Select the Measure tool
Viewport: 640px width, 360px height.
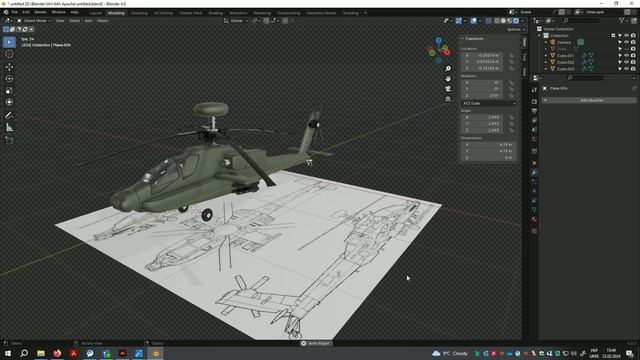click(x=9, y=128)
